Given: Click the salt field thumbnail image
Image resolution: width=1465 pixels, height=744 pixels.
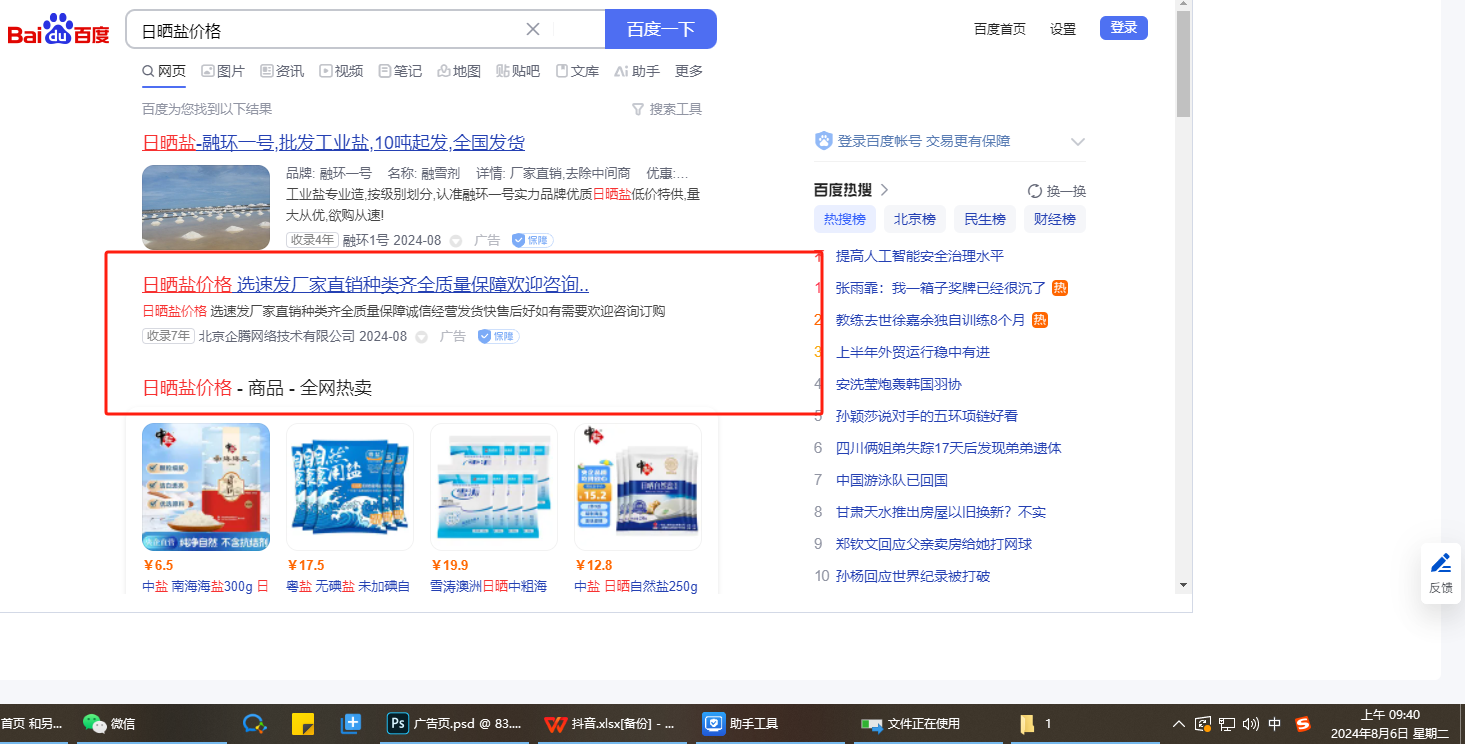Looking at the screenshot, I should [206, 207].
